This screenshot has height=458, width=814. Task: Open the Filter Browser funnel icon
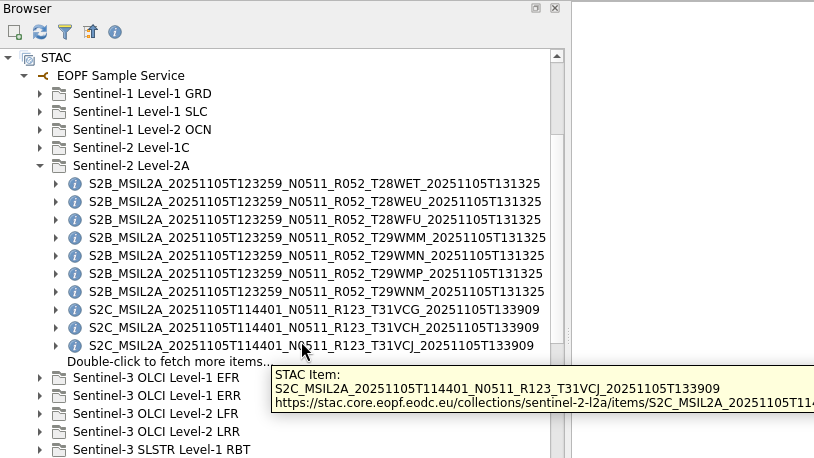(65, 32)
